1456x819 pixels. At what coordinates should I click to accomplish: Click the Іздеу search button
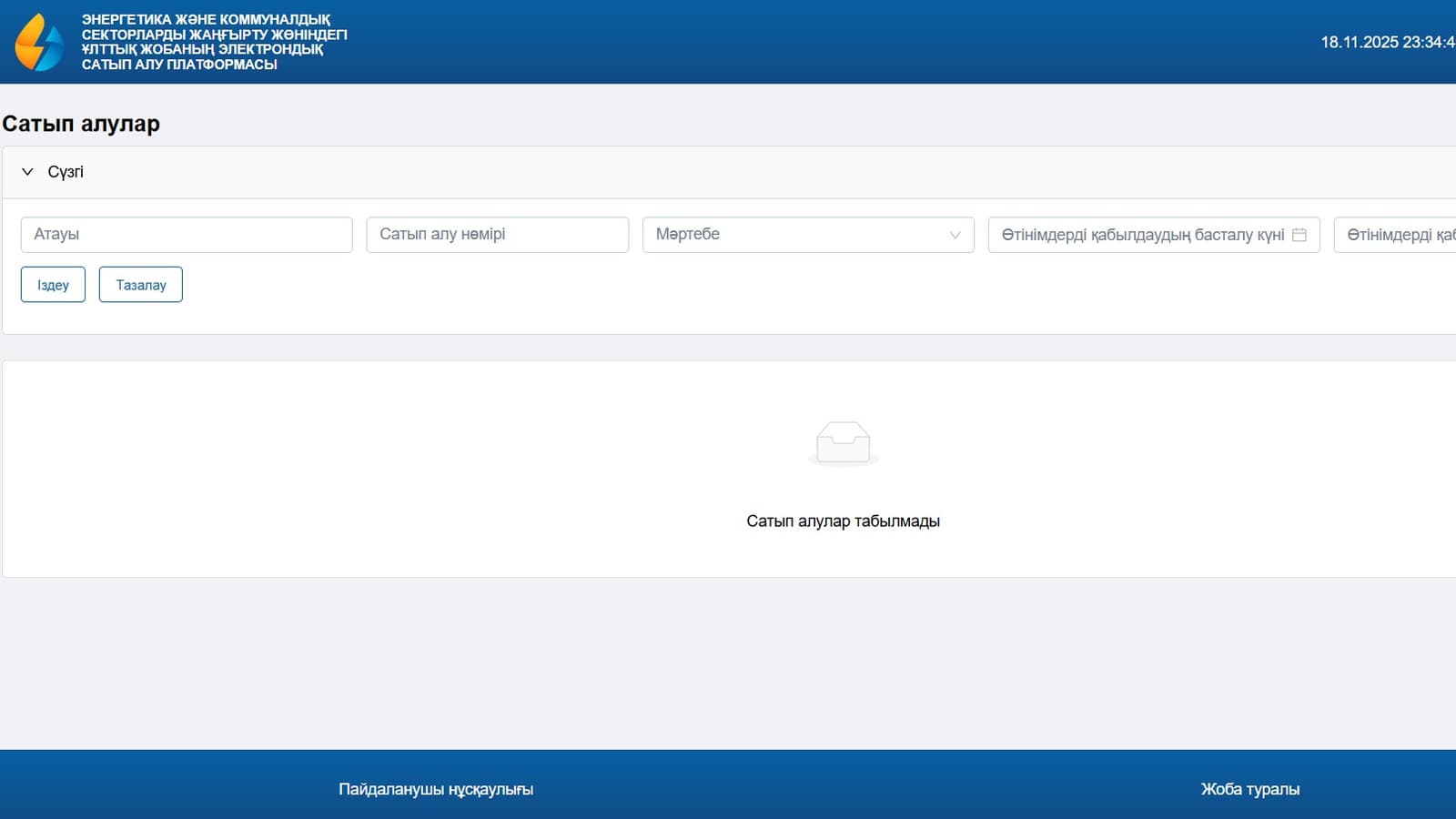[x=53, y=285]
